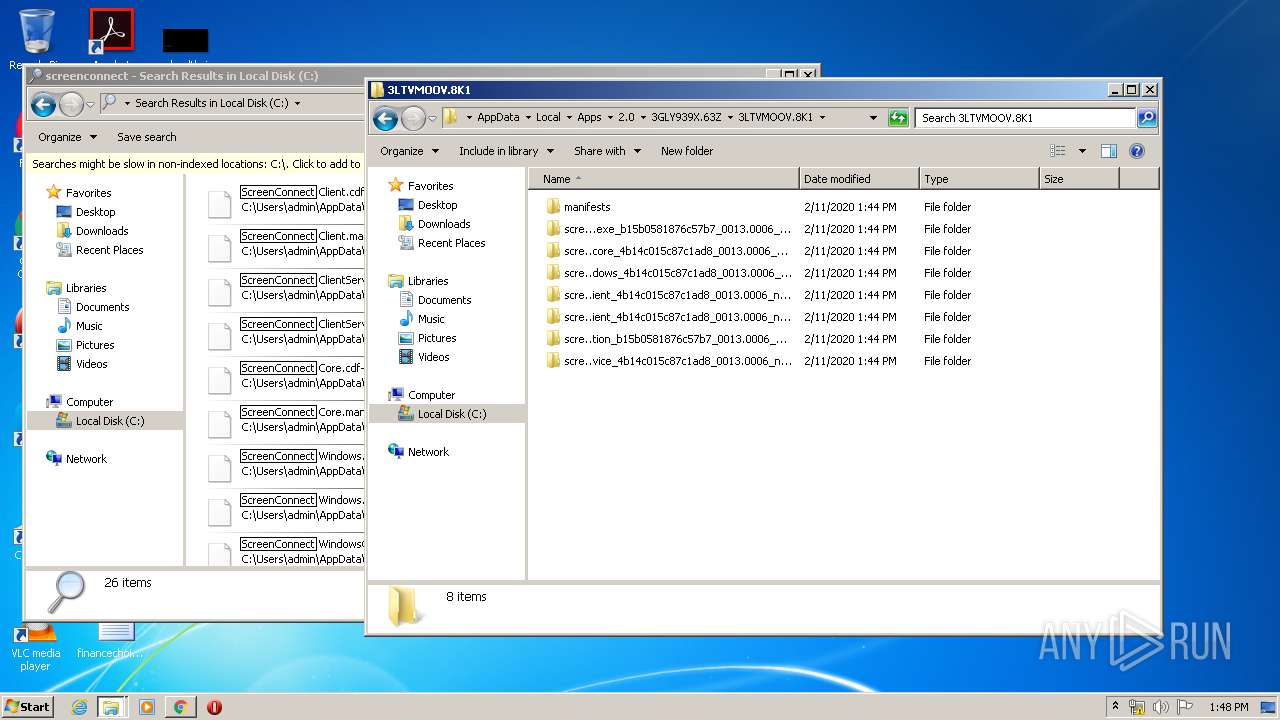Click New folder button

point(687,151)
